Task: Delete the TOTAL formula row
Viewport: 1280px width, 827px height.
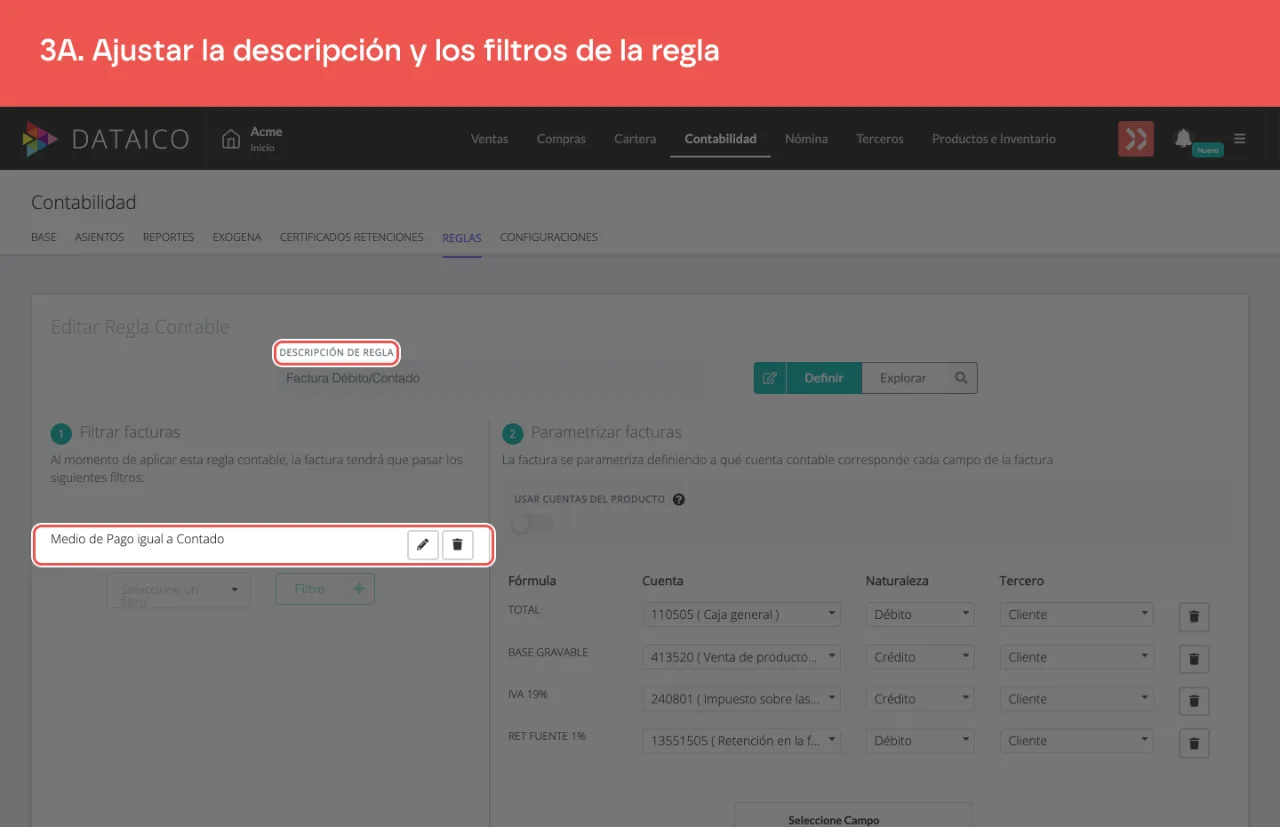Action: point(1194,617)
